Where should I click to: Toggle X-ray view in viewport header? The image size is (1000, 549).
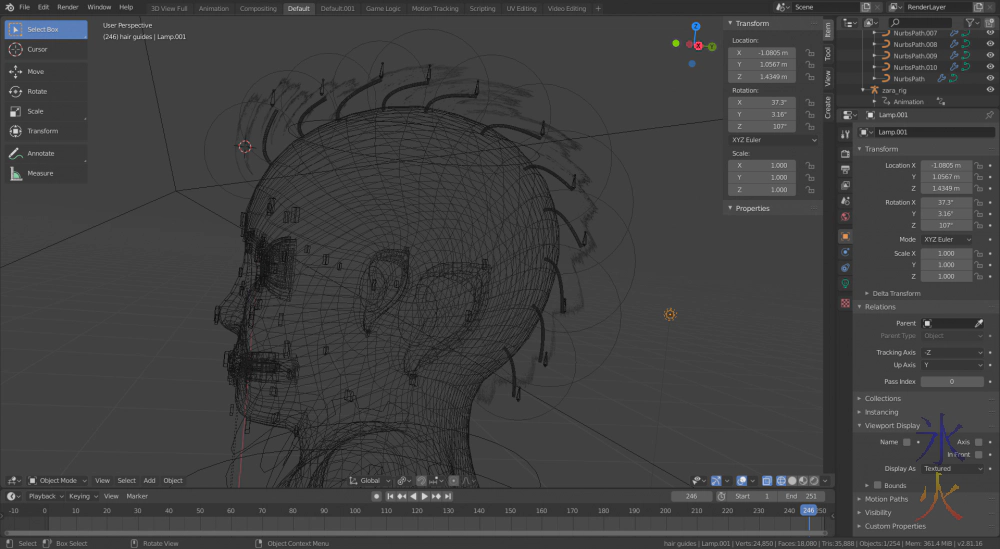tap(767, 481)
